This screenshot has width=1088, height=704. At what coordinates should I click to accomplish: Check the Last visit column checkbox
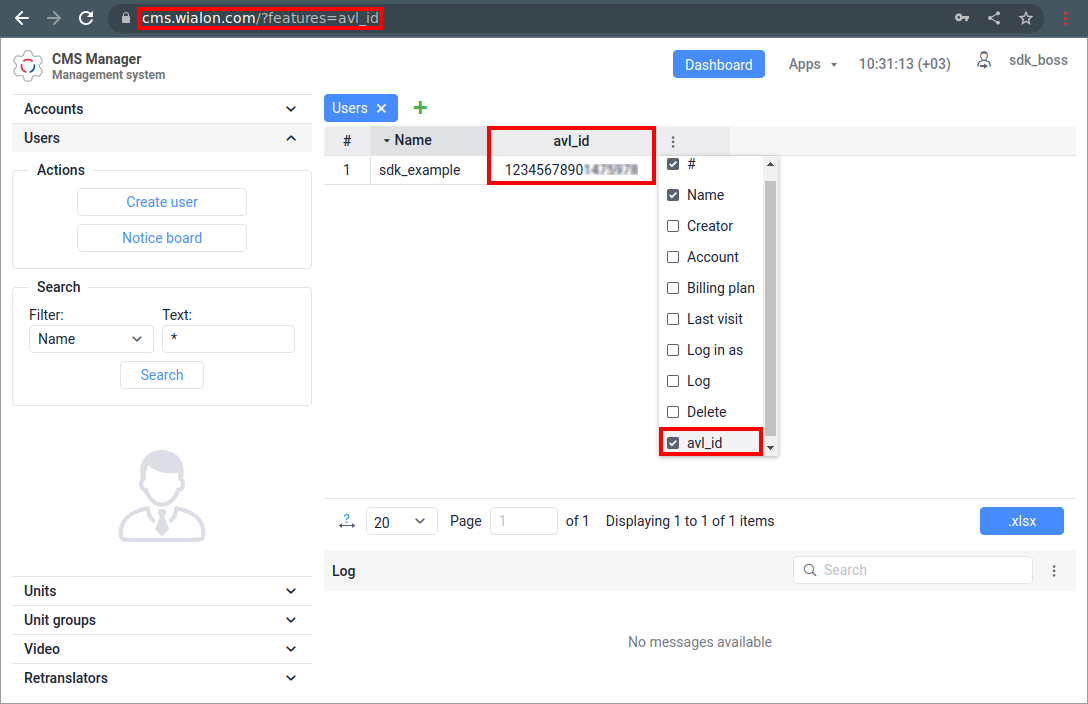[672, 319]
